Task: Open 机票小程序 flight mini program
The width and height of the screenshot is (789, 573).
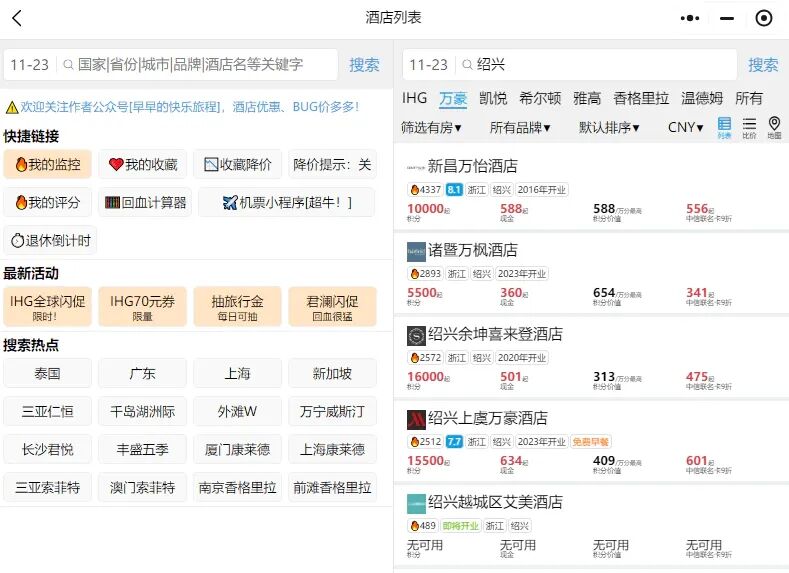Action: coord(286,202)
